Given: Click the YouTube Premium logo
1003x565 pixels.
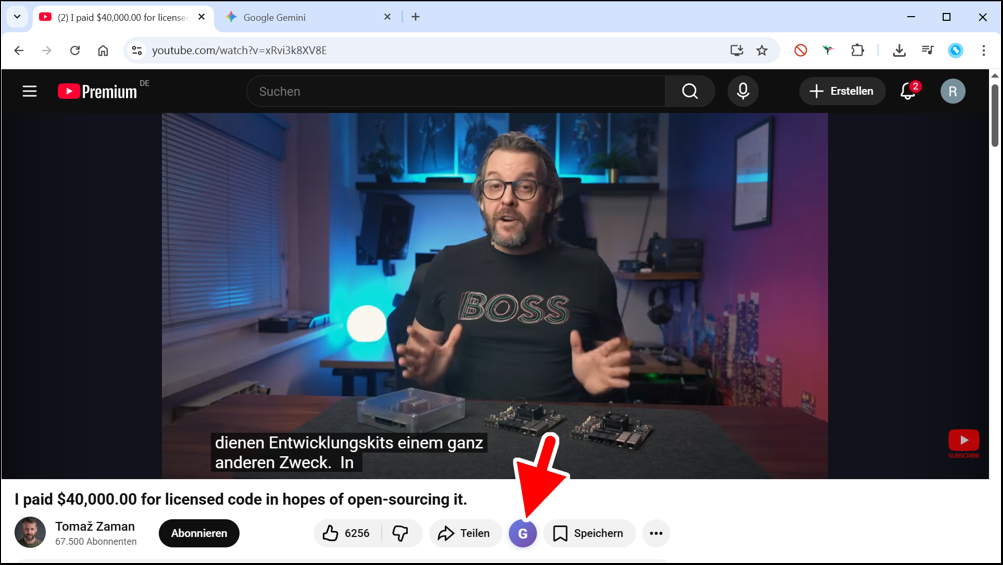Looking at the screenshot, I should click(x=97, y=91).
